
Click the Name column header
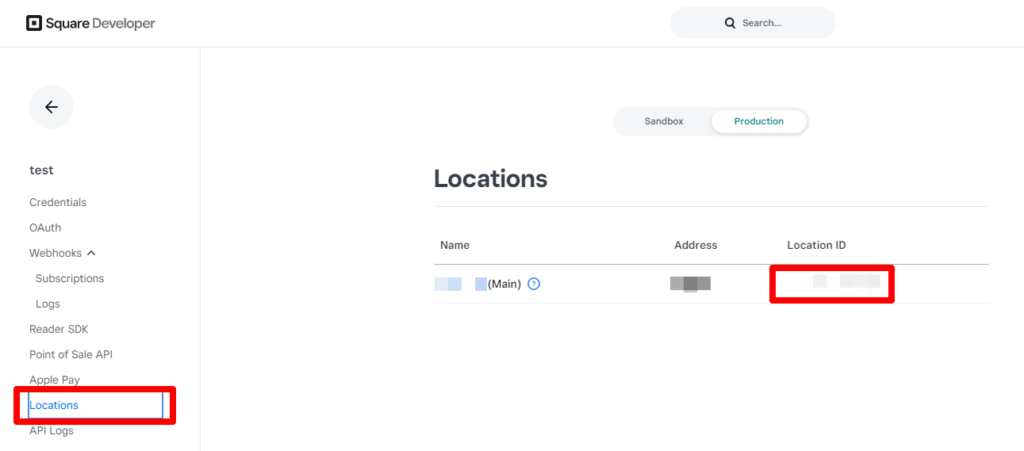click(x=455, y=245)
